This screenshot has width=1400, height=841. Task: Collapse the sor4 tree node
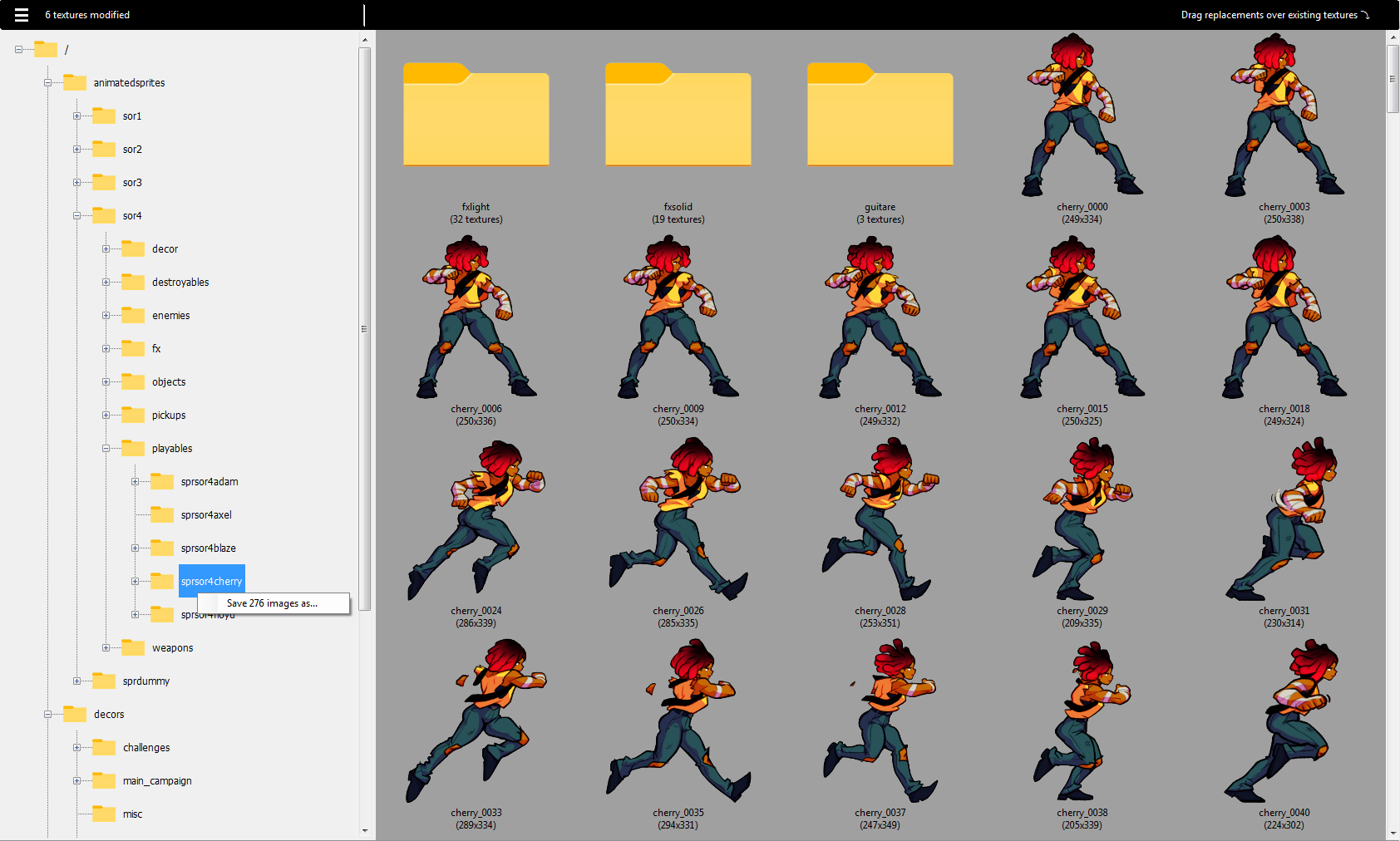coord(76,216)
